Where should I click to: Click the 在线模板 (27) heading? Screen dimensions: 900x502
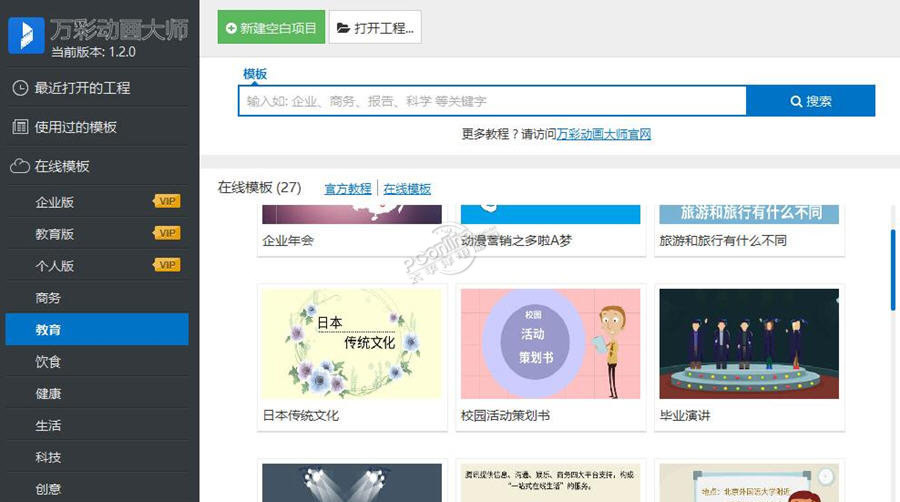click(x=259, y=188)
